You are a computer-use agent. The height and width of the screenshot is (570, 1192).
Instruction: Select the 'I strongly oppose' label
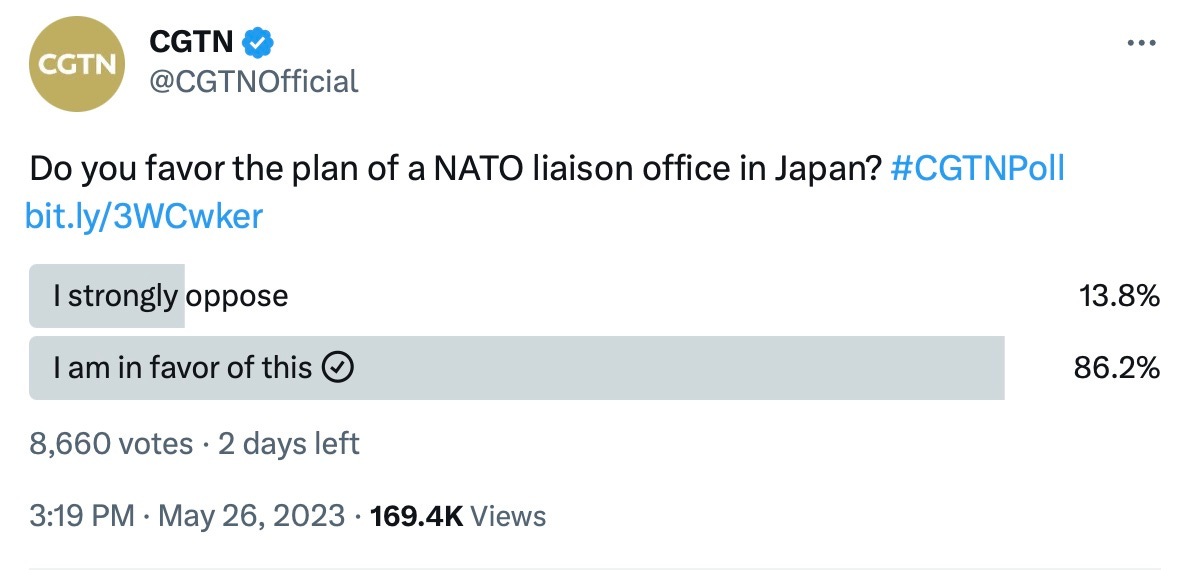[171, 296]
